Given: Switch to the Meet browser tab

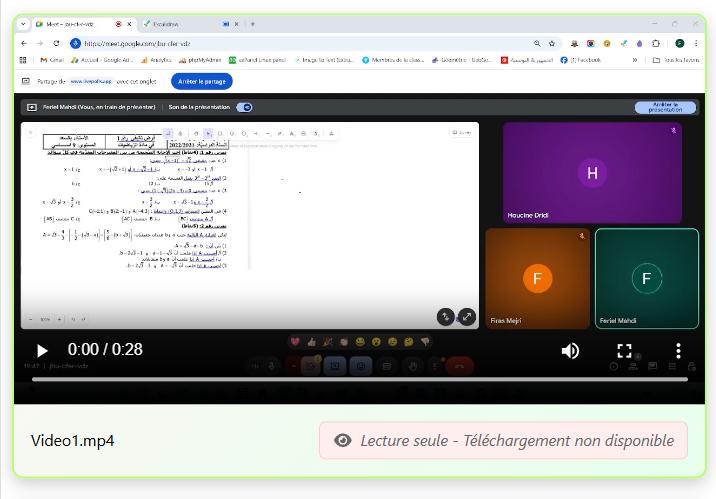Looking at the screenshot, I should 76,23.
